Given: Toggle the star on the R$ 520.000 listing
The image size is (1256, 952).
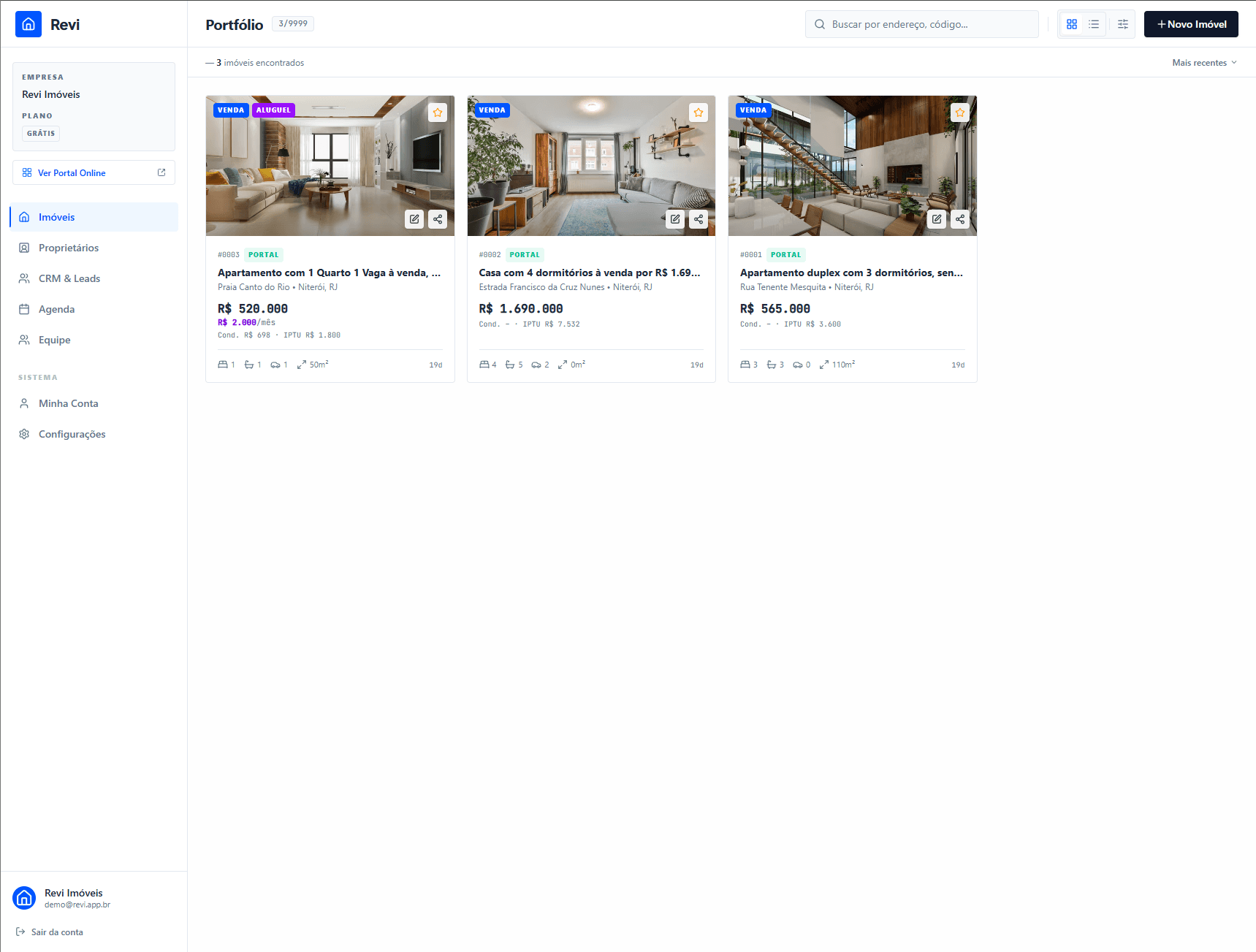Looking at the screenshot, I should (x=438, y=112).
